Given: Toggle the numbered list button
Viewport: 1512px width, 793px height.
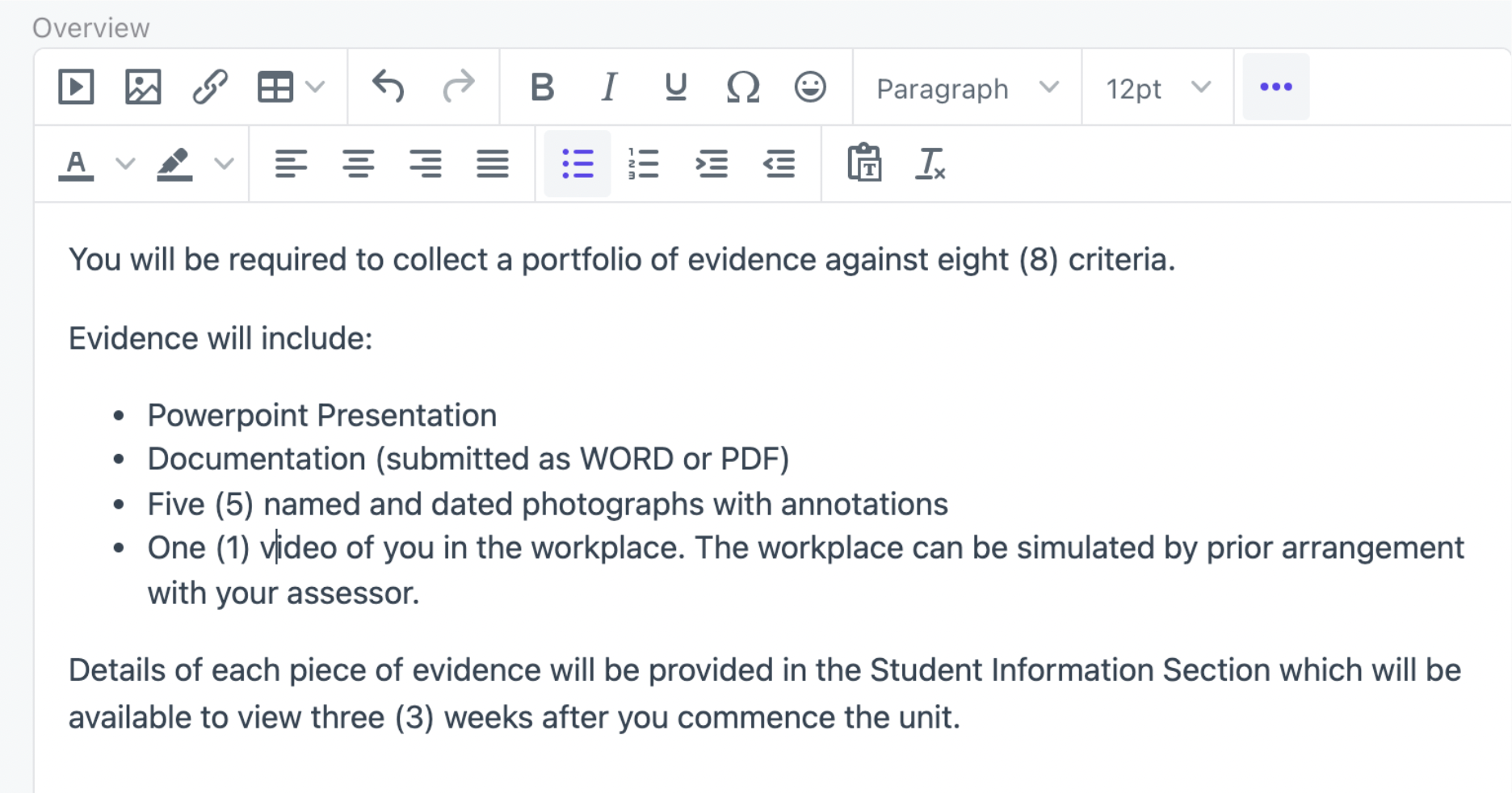Looking at the screenshot, I should [644, 164].
